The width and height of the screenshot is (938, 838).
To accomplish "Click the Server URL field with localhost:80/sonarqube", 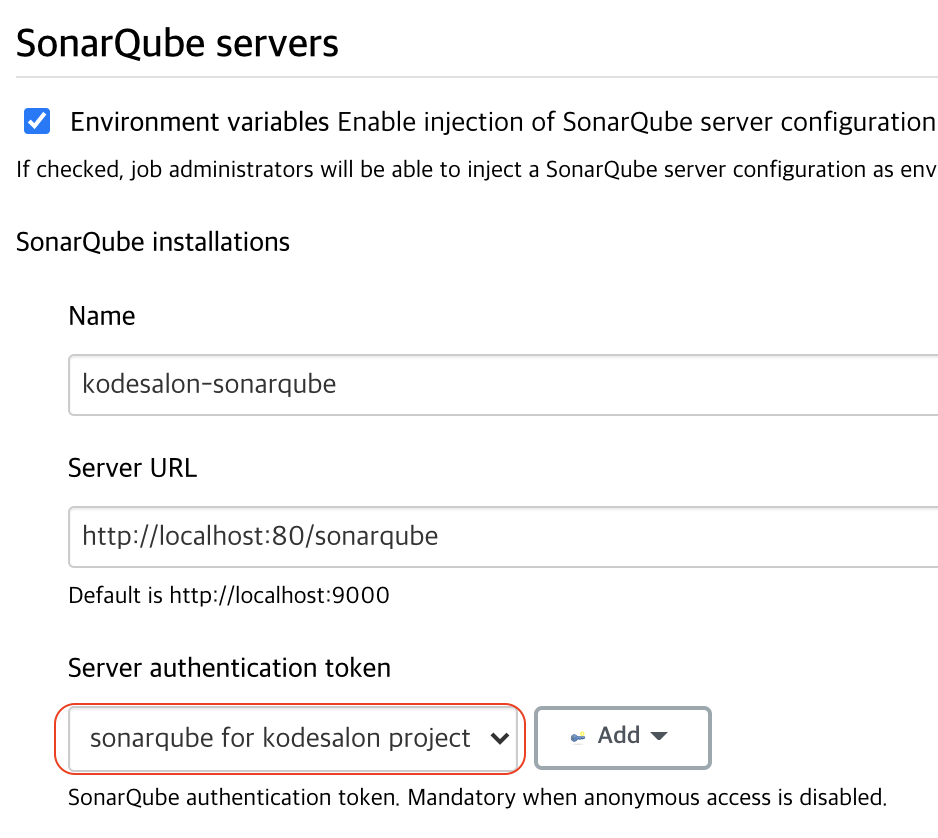I will 400,537.
